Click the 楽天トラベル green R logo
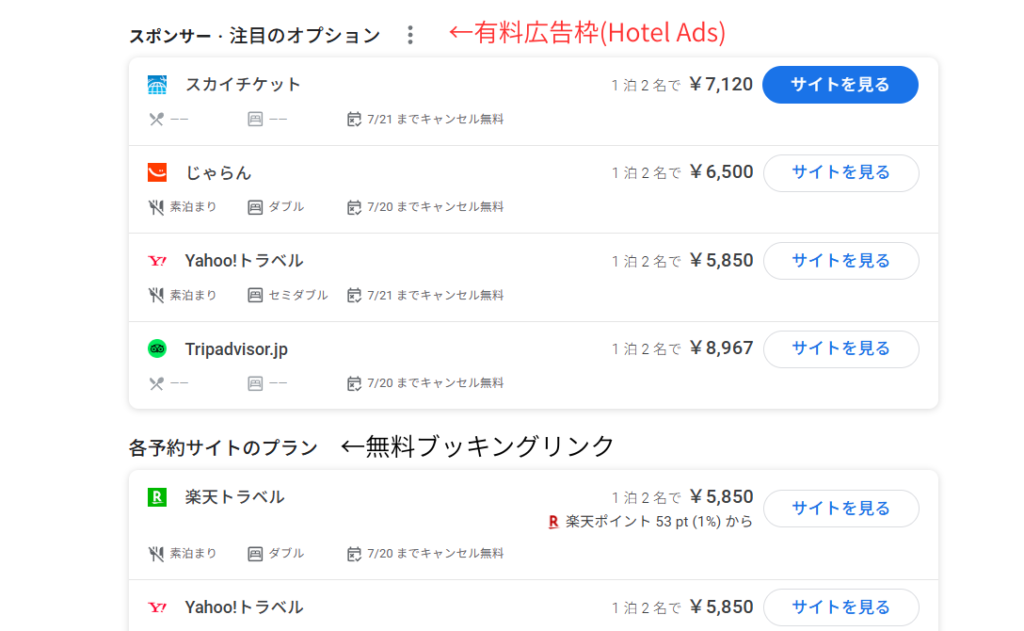This screenshot has height=631, width=1024. tap(157, 497)
